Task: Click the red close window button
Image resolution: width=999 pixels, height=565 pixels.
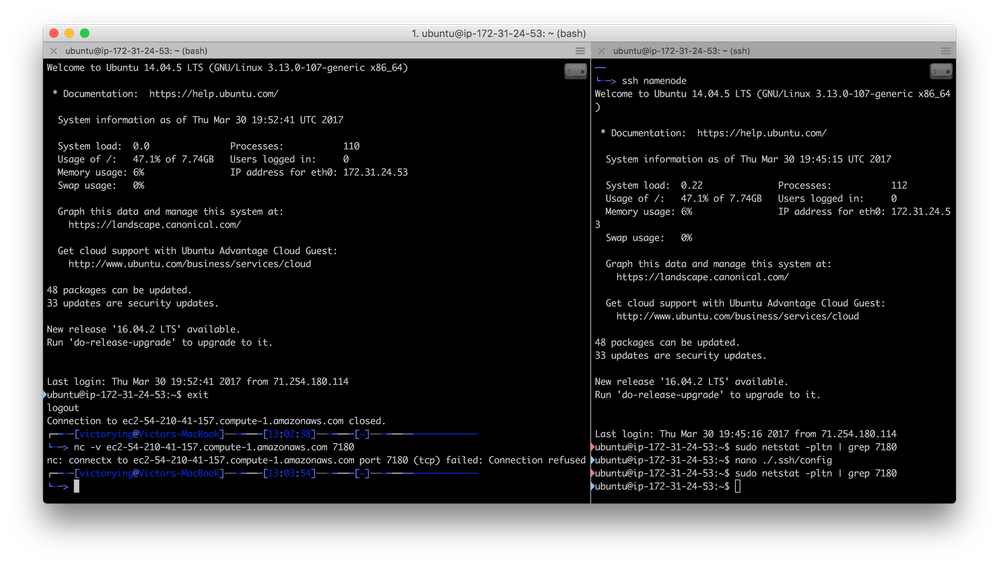Action: (54, 33)
